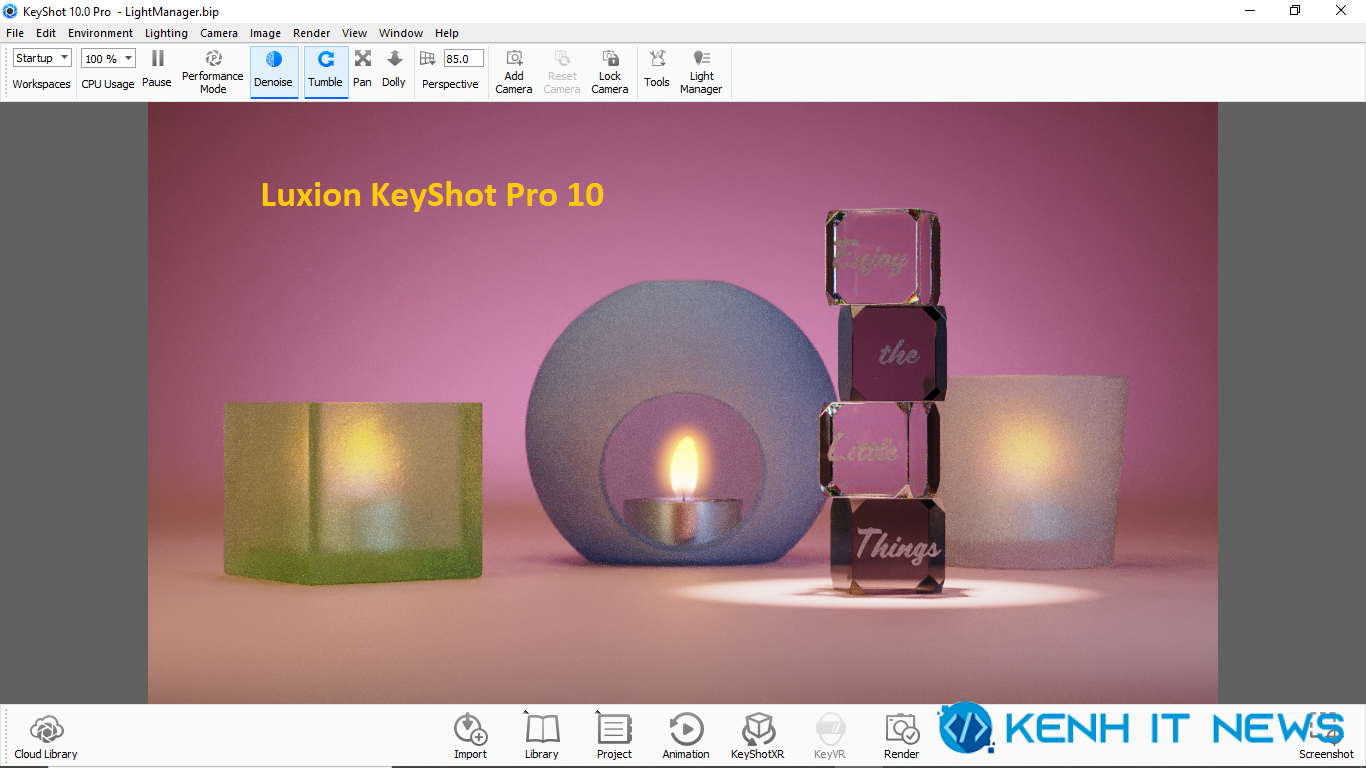Open the Render menu
Viewport: 1366px width, 768px height.
click(312, 33)
